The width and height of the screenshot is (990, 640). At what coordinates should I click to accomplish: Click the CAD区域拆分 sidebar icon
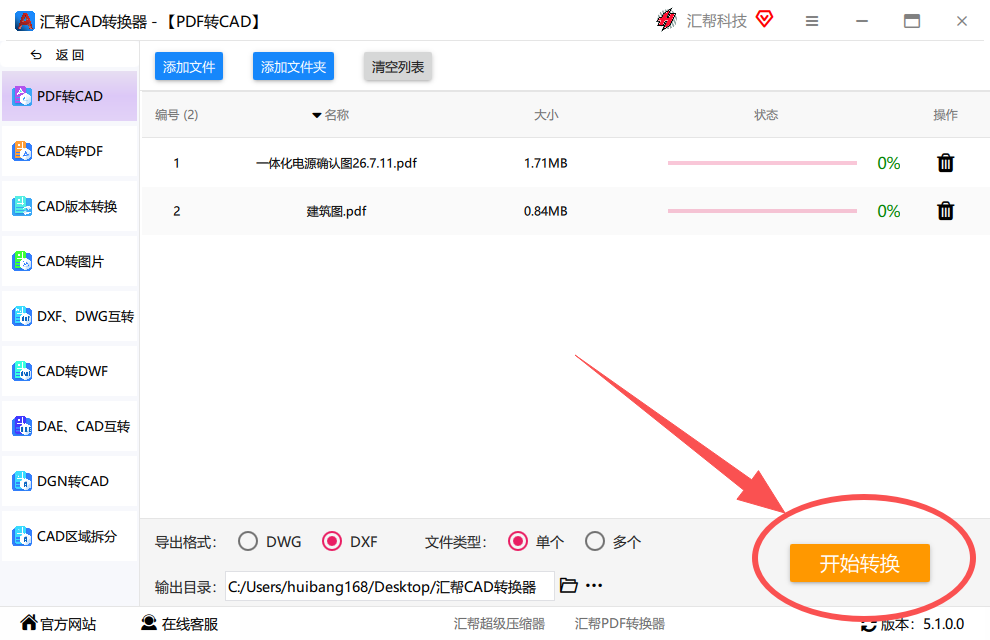(x=22, y=536)
